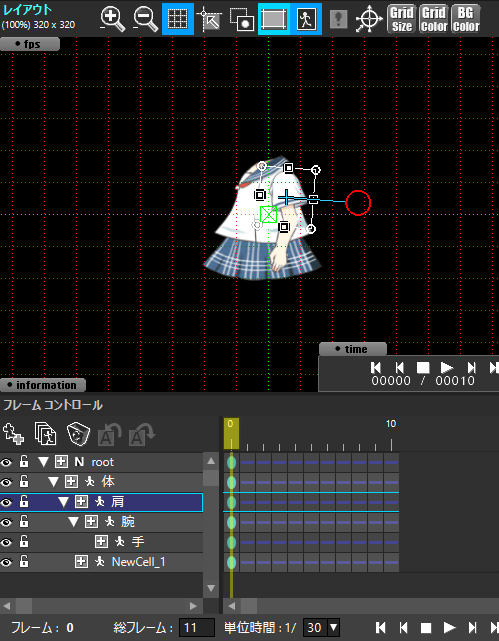Toggle the lock on 肩 row
The height and width of the screenshot is (641, 499).
pyautogui.click(x=24, y=502)
